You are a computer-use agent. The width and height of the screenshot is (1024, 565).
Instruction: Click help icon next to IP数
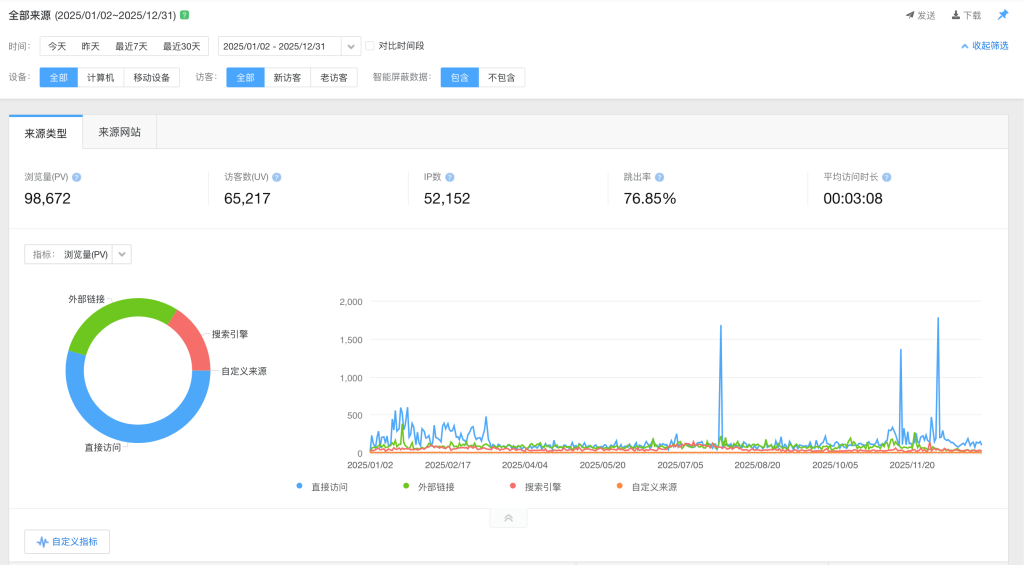tap(450, 177)
